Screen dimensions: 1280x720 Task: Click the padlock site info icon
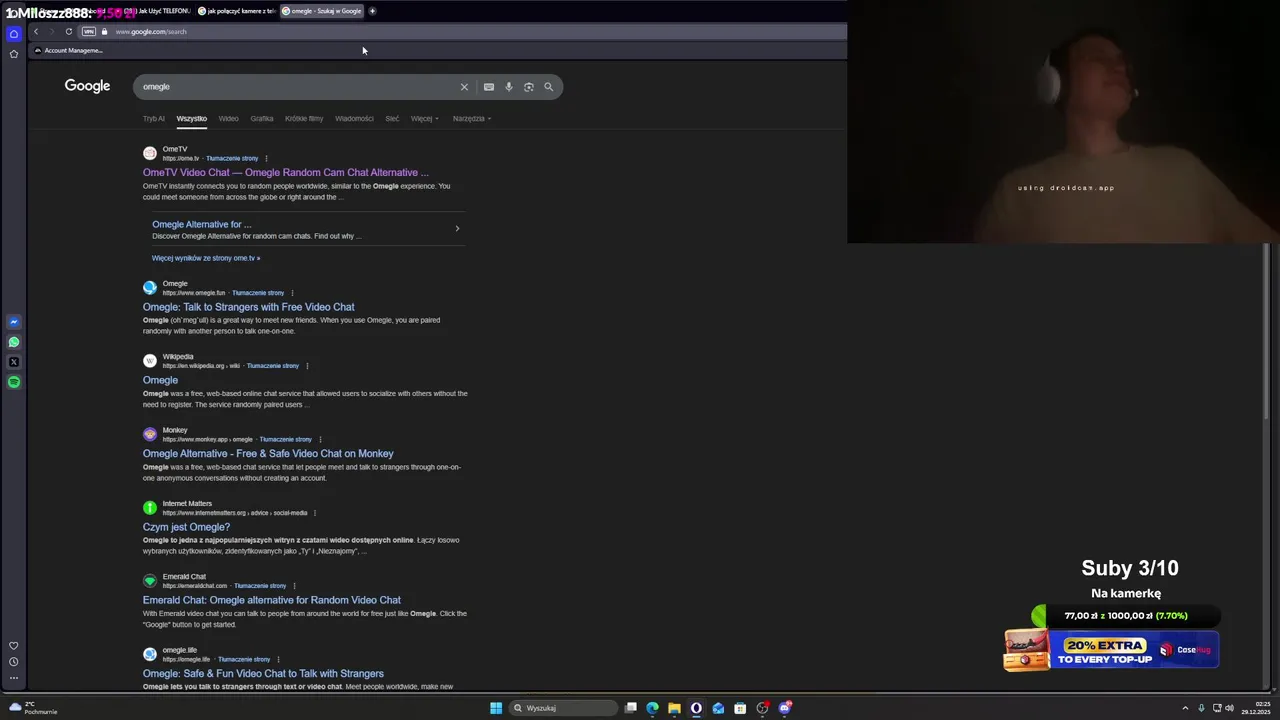104,32
